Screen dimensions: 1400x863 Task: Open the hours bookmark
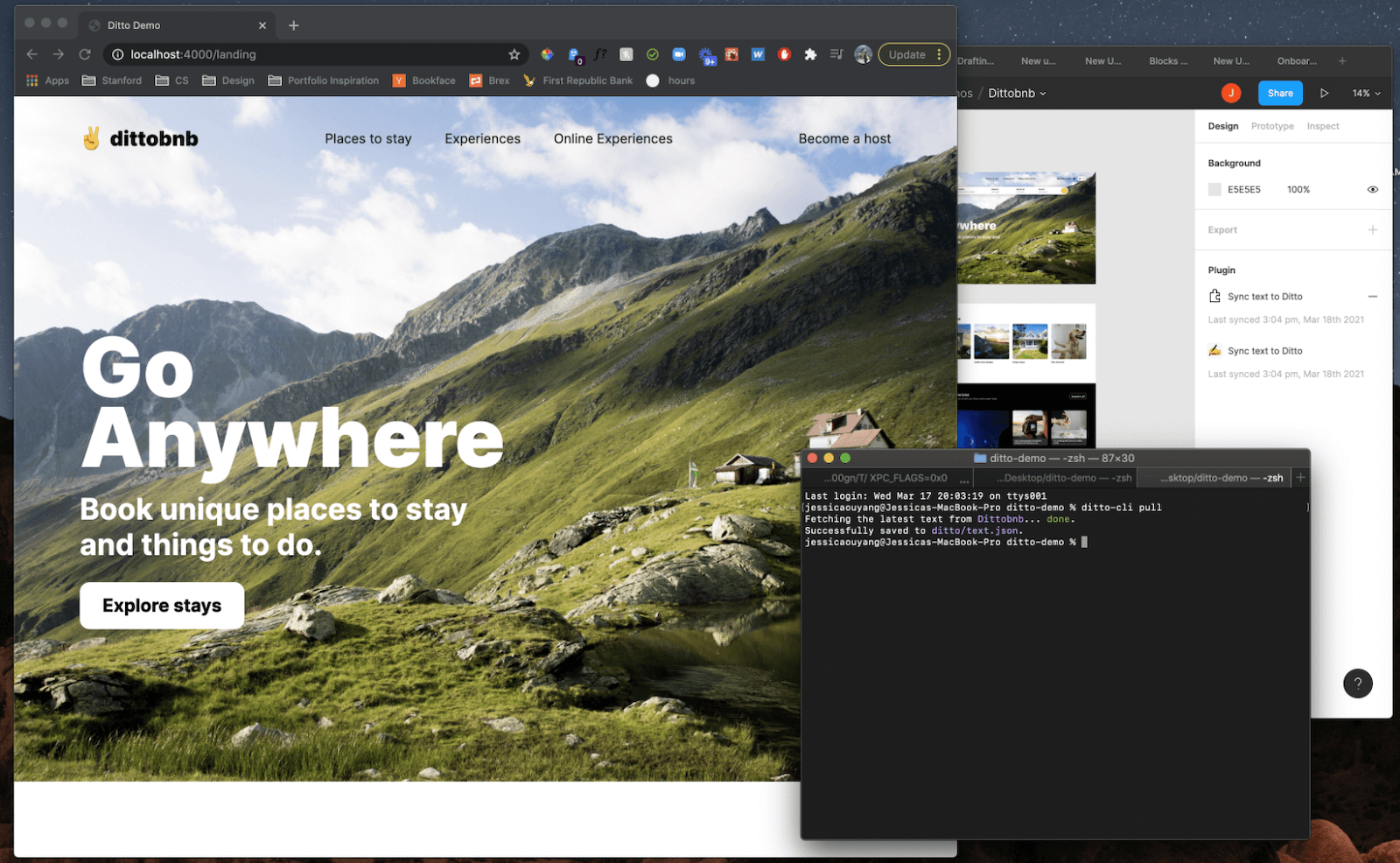point(670,81)
